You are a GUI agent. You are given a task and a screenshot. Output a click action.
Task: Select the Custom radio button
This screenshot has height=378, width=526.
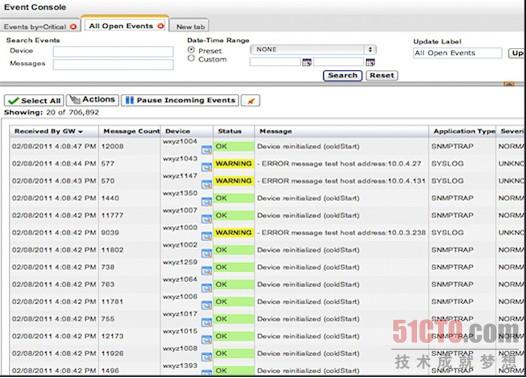click(x=191, y=58)
